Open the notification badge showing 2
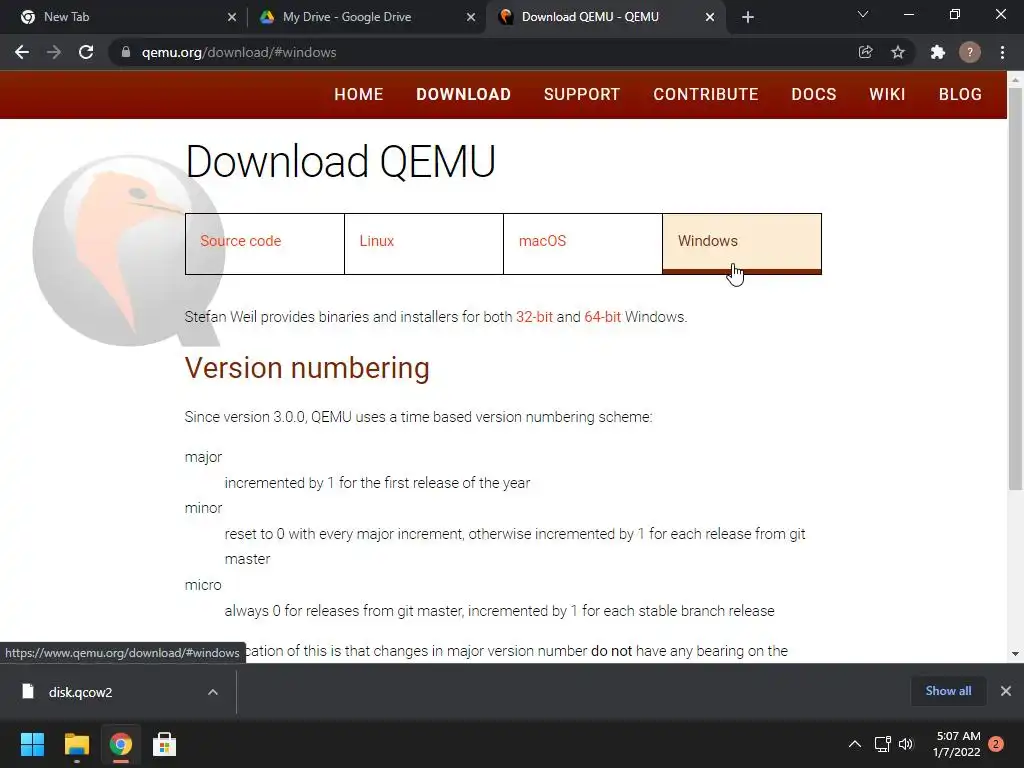The image size is (1024, 768). click(x=996, y=744)
